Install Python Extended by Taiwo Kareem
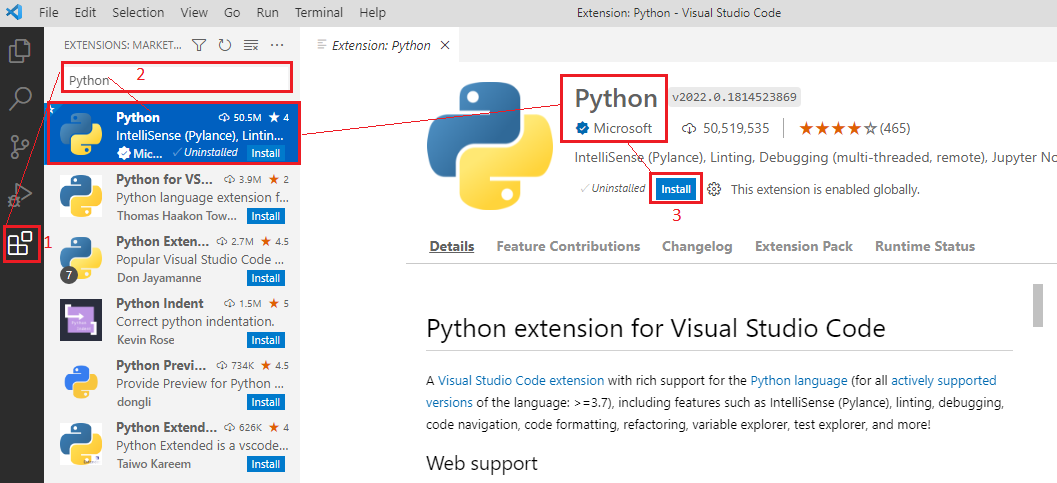1057x483 pixels. click(266, 464)
